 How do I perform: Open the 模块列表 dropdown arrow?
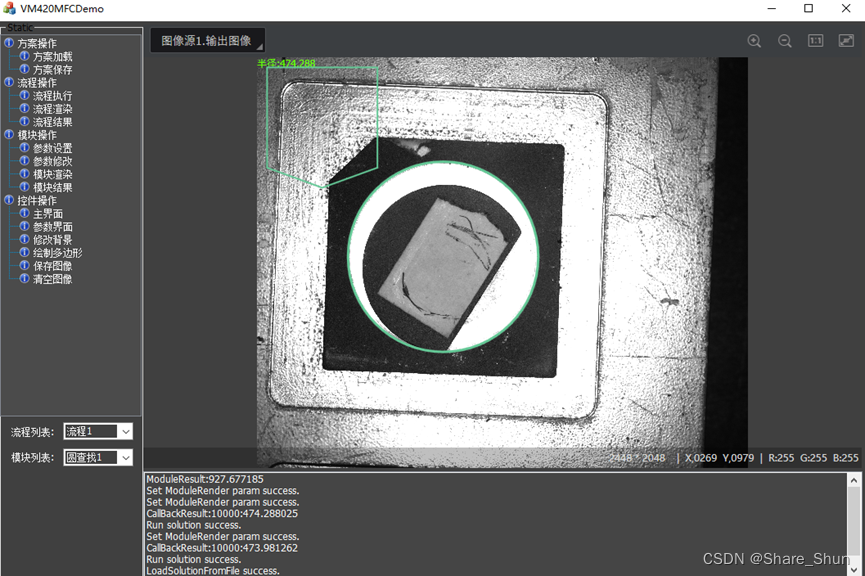[x=126, y=457]
